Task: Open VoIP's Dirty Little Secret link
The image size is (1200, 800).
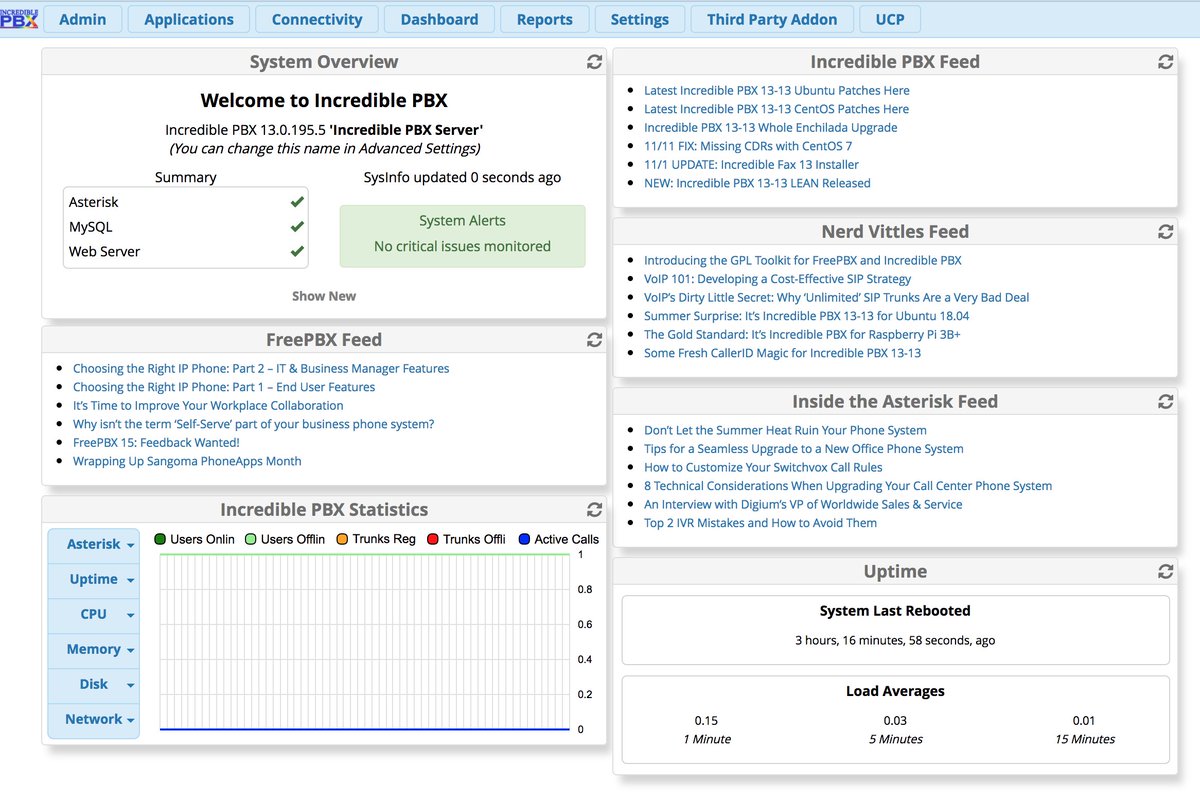Action: 837,297
